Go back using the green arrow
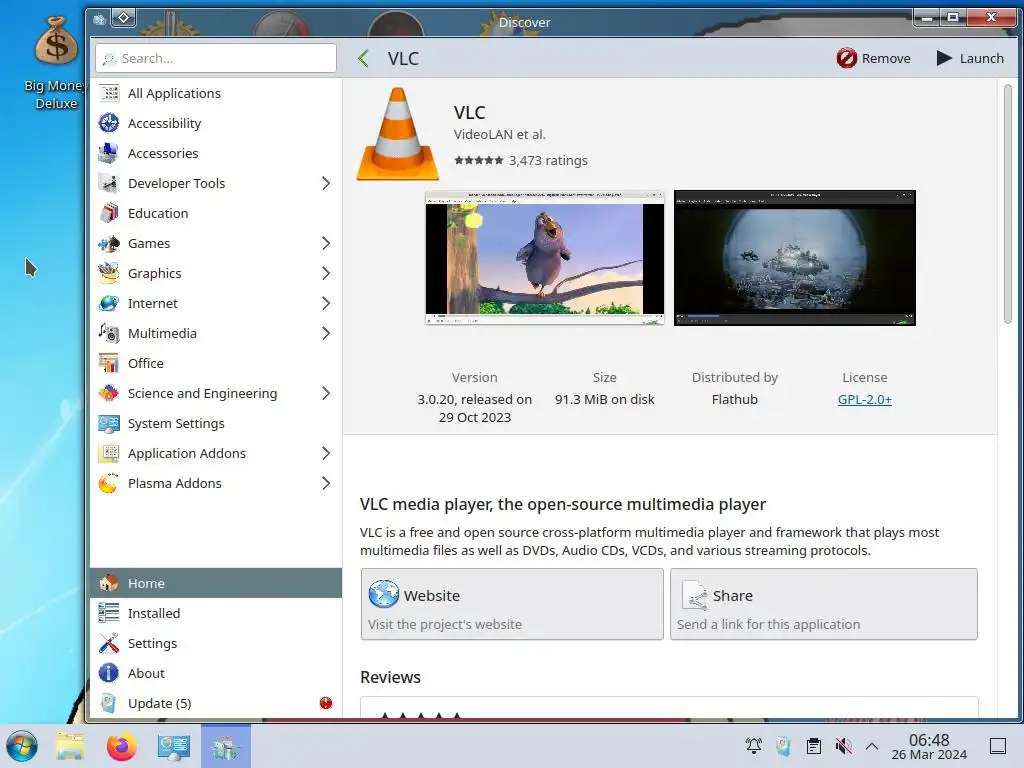This screenshot has height=768, width=1024. 364,59
